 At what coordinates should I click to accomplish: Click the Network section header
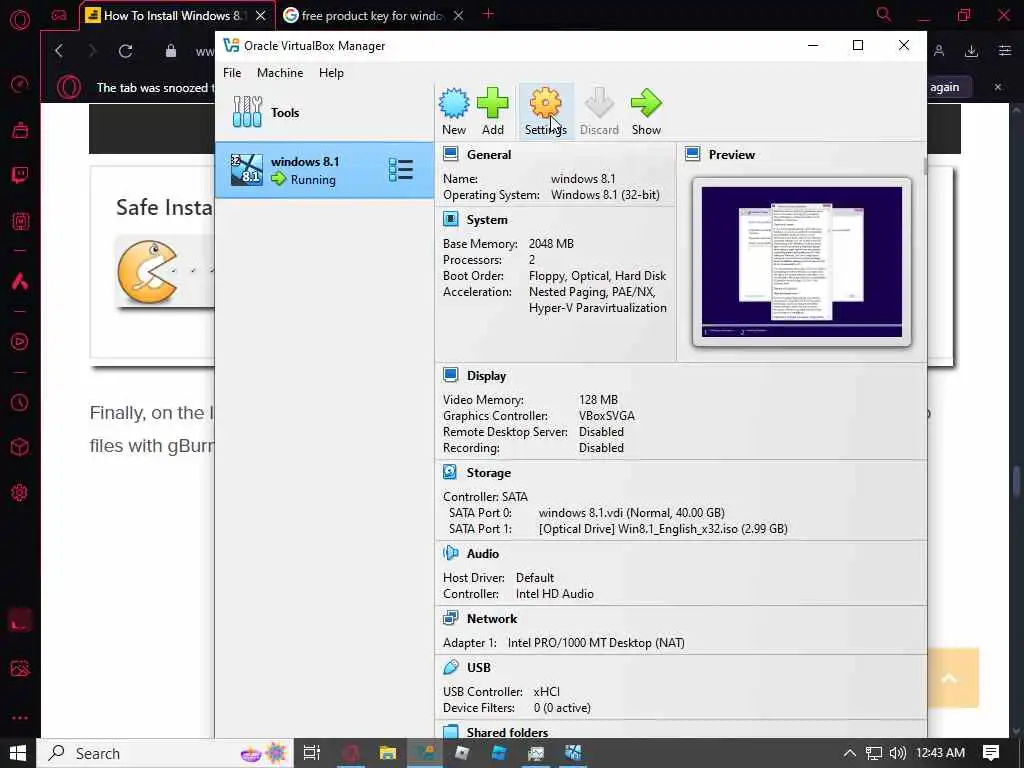[492, 619]
